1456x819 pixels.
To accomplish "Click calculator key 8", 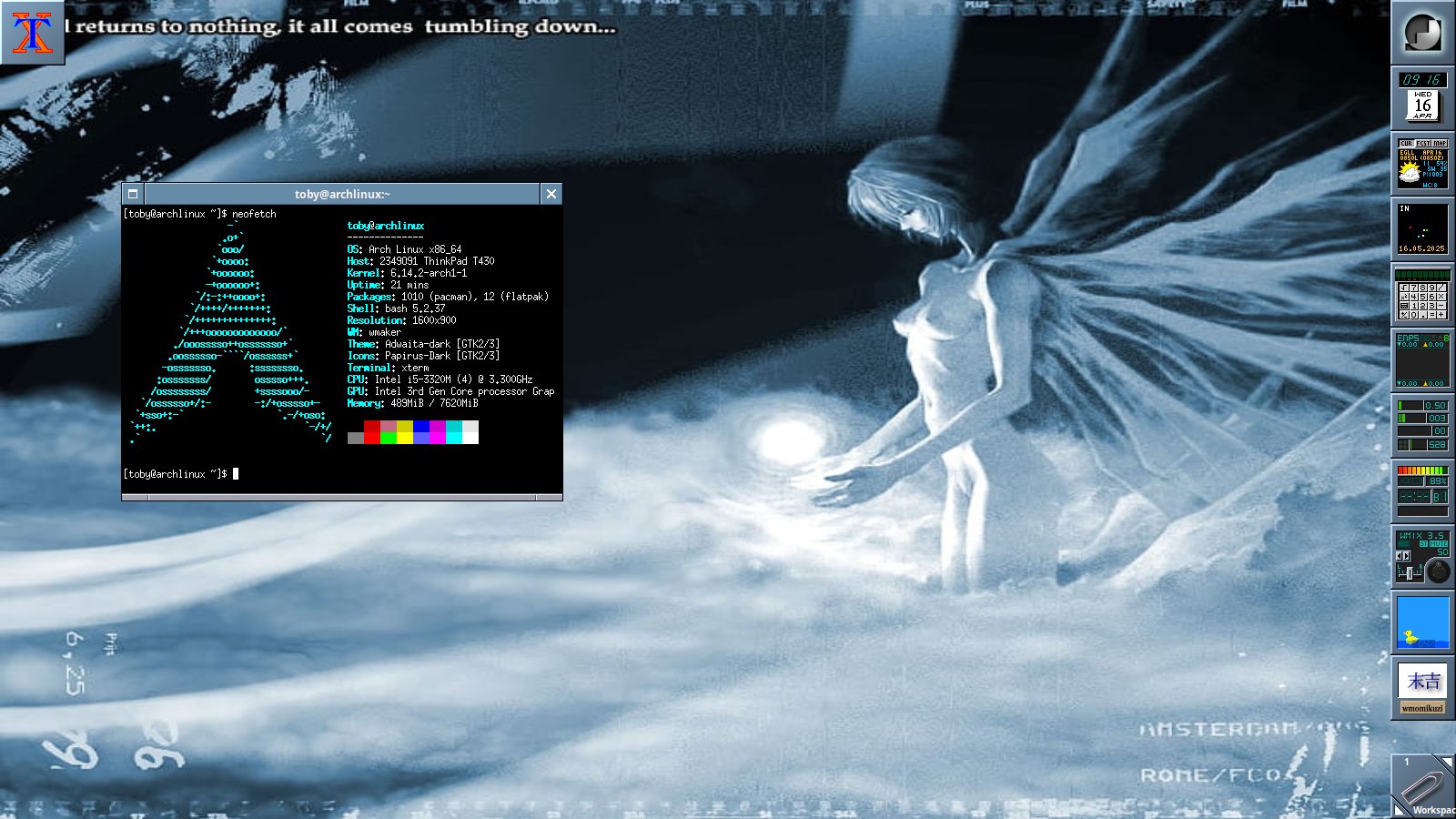I will click(1423, 288).
